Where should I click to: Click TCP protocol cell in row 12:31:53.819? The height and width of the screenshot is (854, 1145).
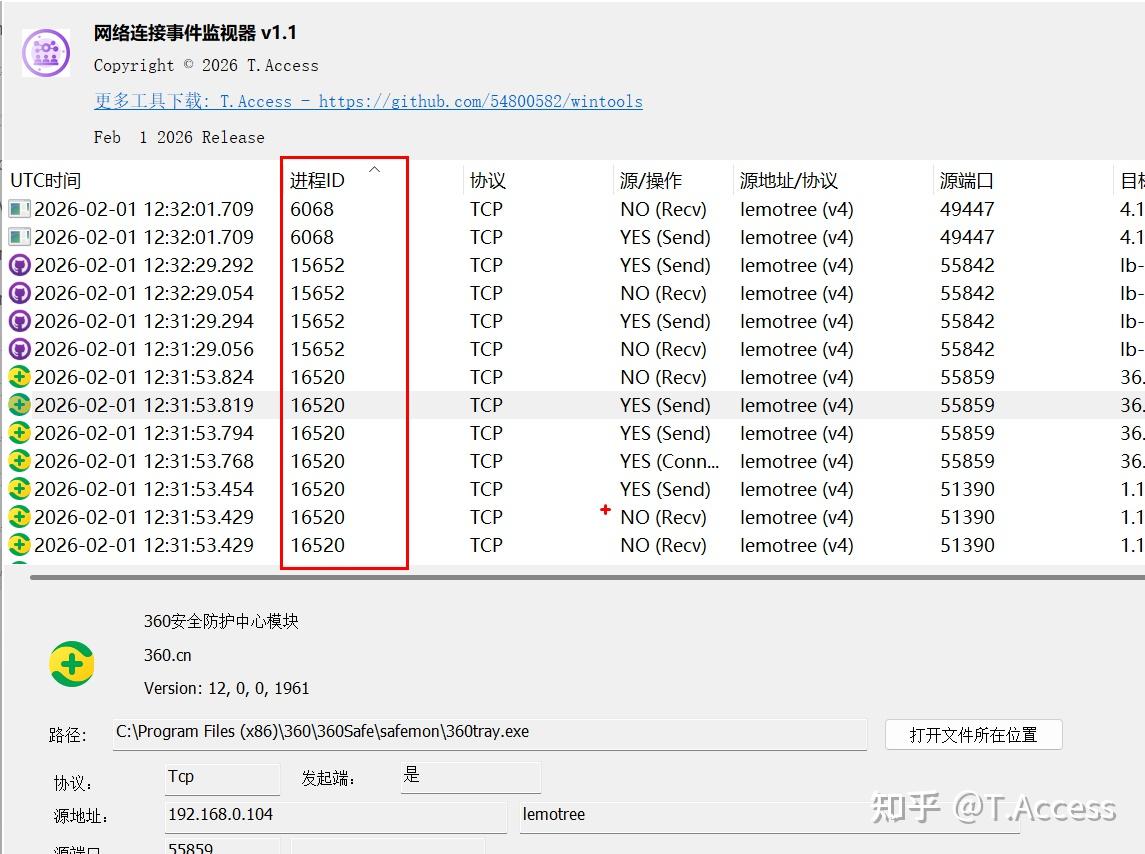pos(486,405)
